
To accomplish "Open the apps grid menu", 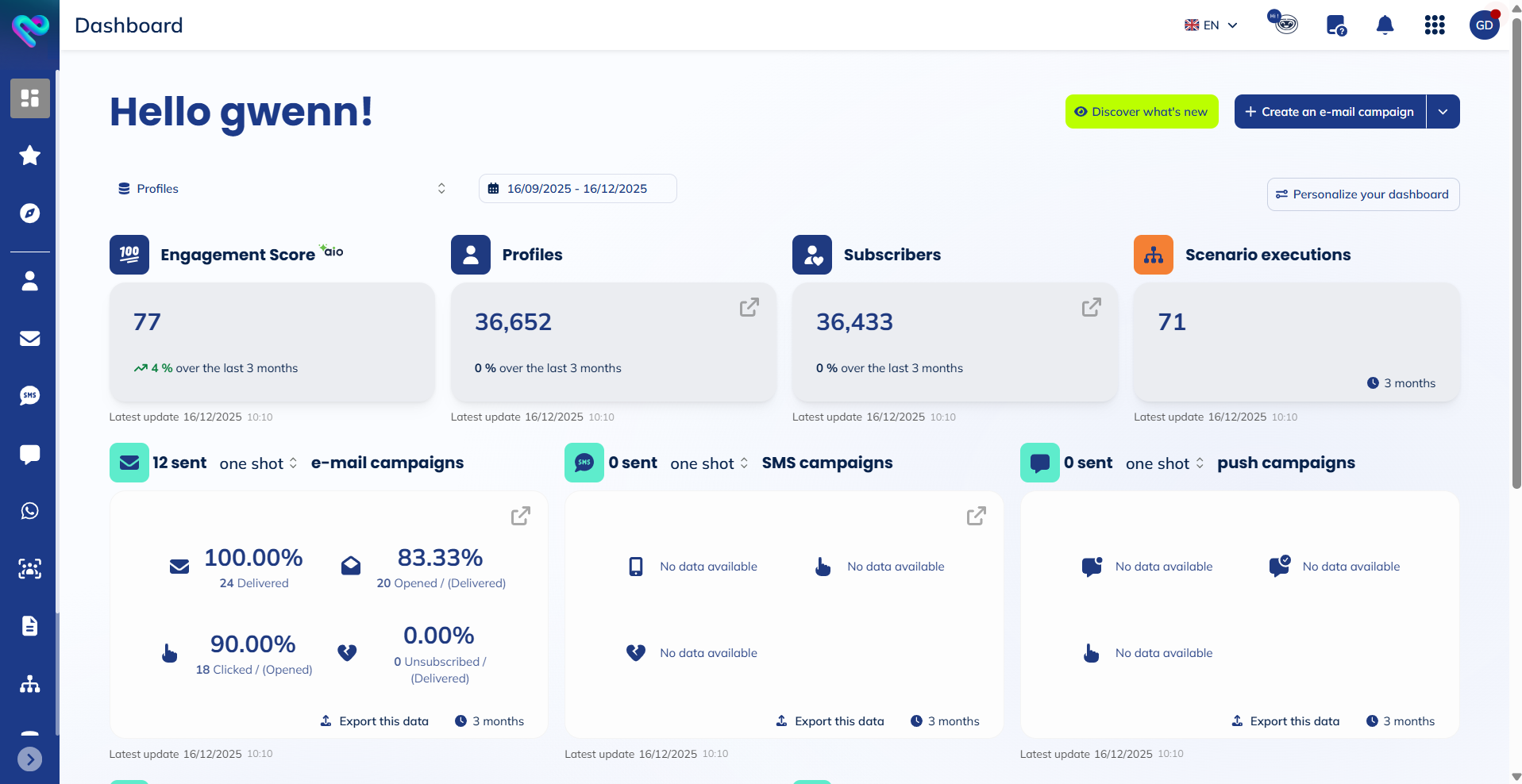I will (1435, 25).
